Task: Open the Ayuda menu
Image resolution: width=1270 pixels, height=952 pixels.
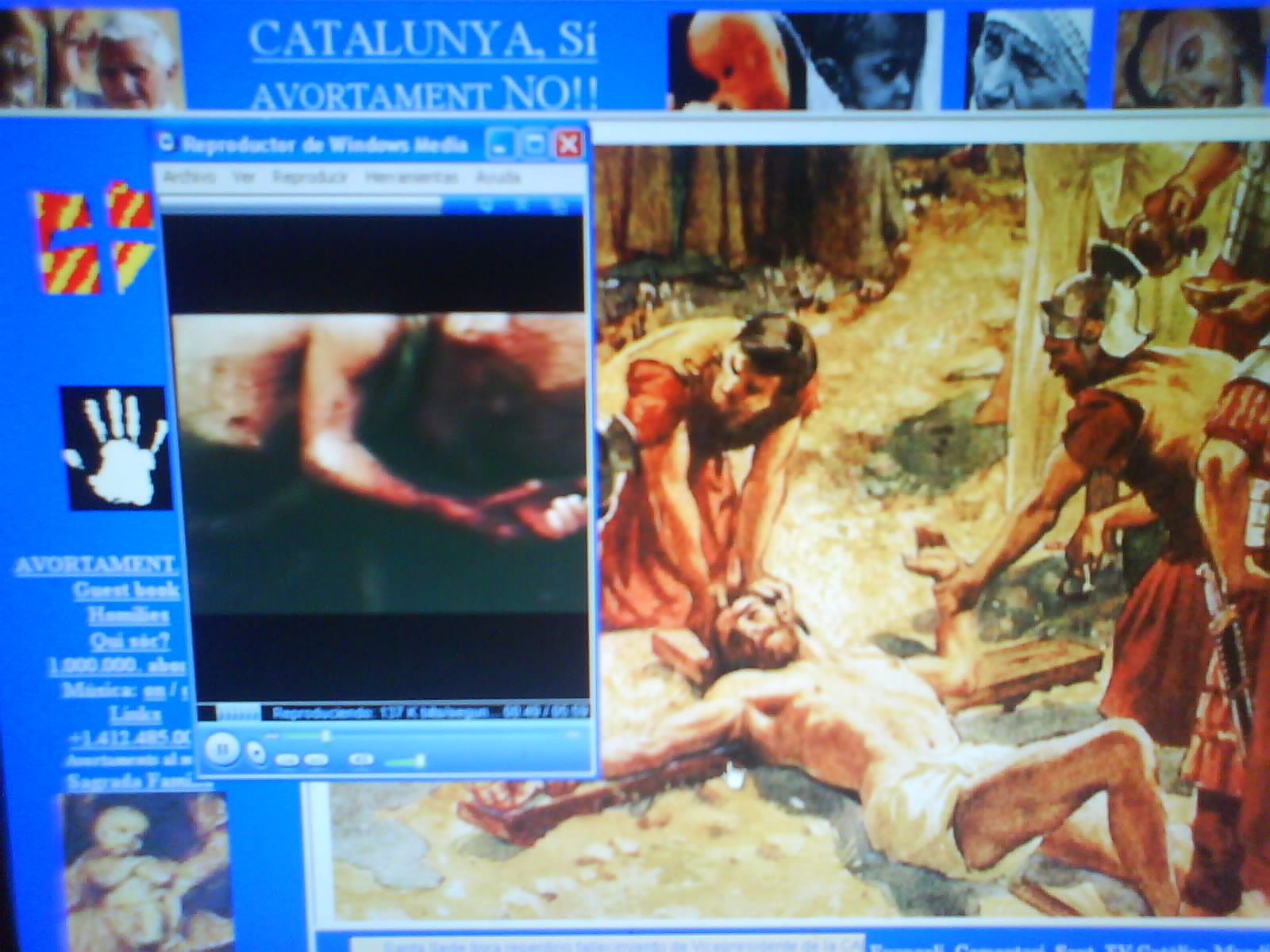Action: [x=498, y=176]
